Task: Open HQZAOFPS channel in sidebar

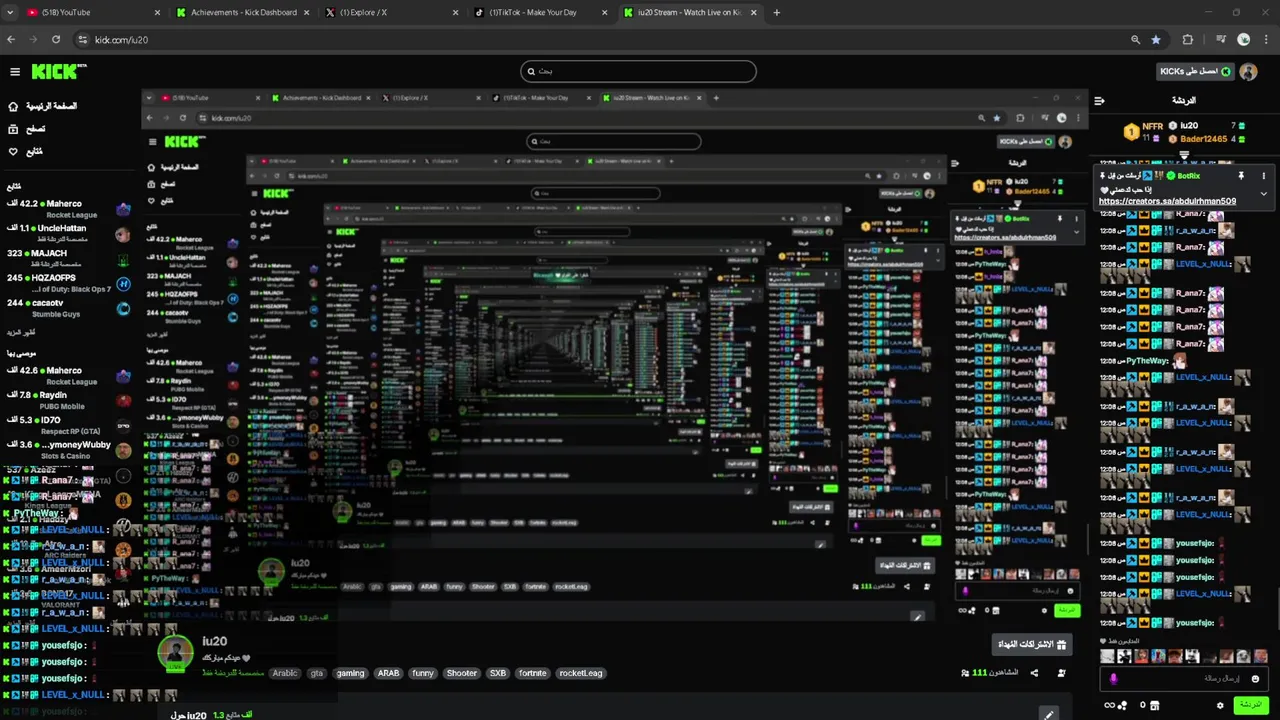Action: [66, 283]
